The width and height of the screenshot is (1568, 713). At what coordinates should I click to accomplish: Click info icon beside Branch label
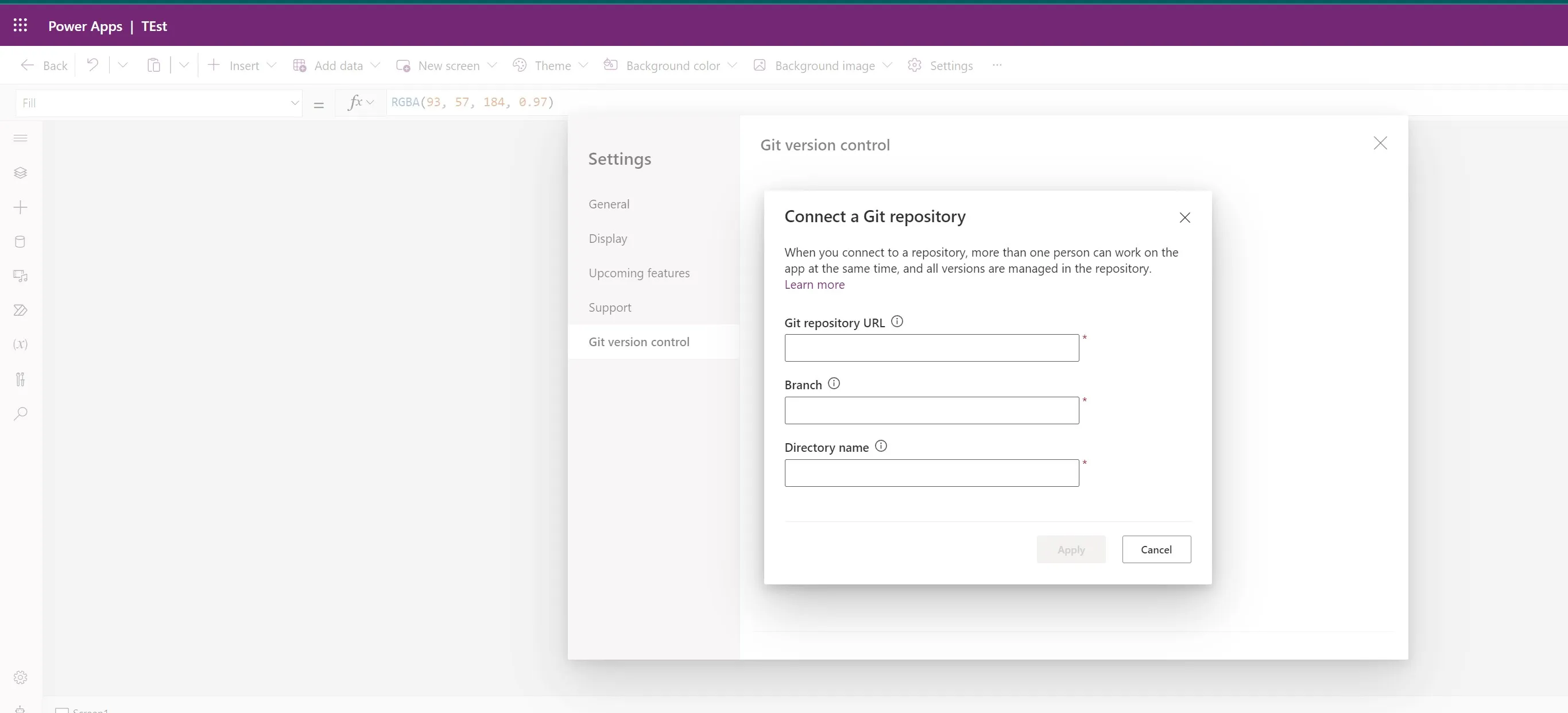coord(833,384)
